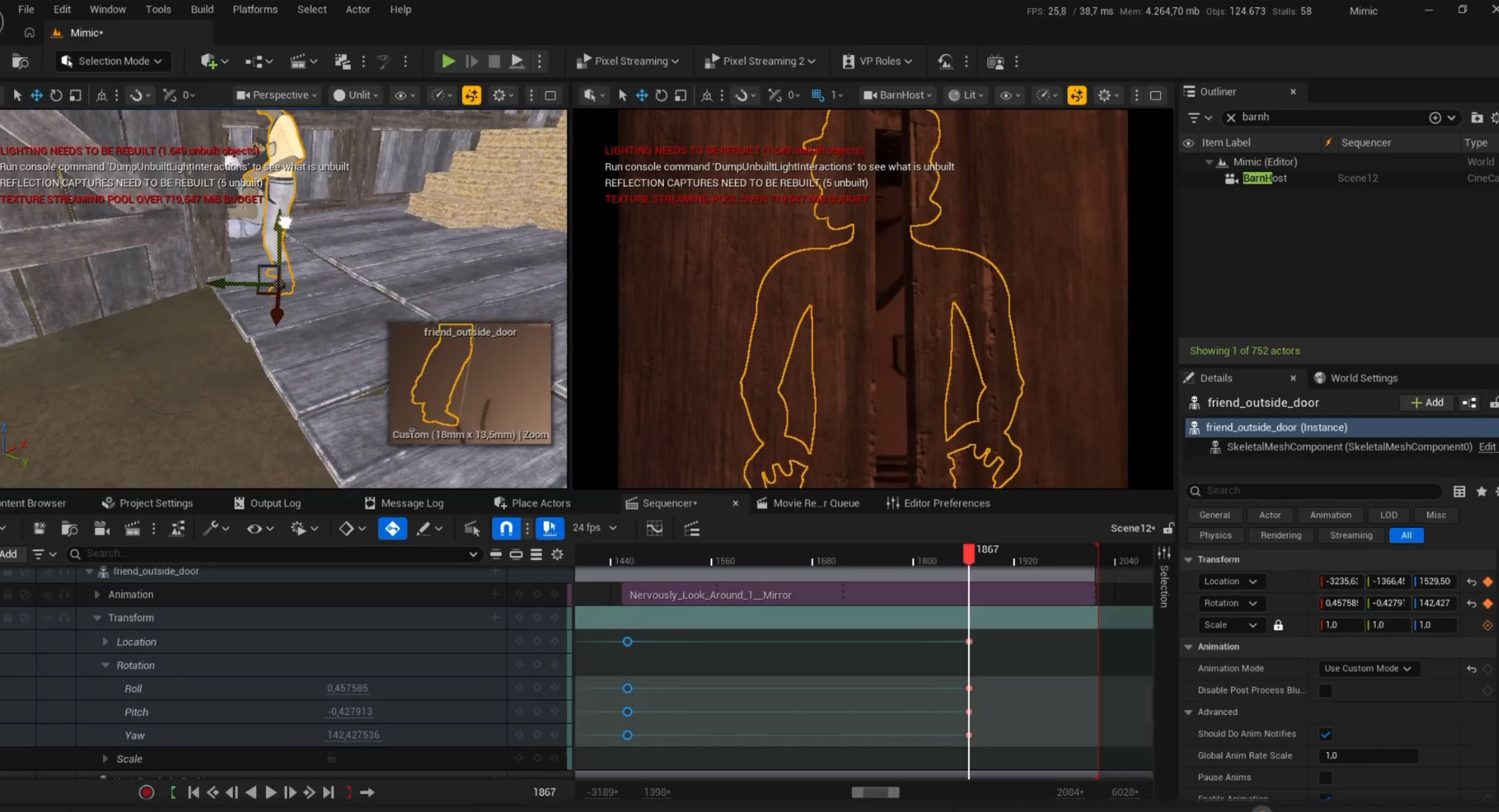
Task: Add a keyframe for Location in Details
Action: (x=1487, y=581)
